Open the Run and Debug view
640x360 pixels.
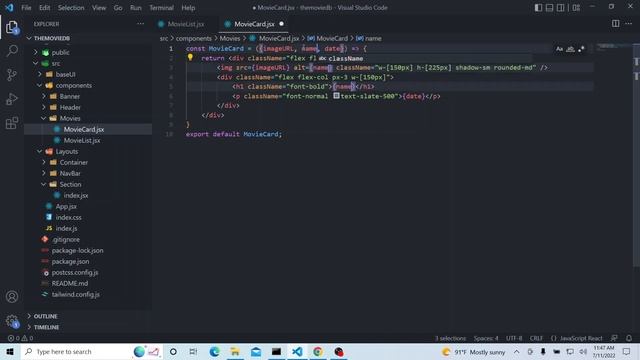click(12, 99)
